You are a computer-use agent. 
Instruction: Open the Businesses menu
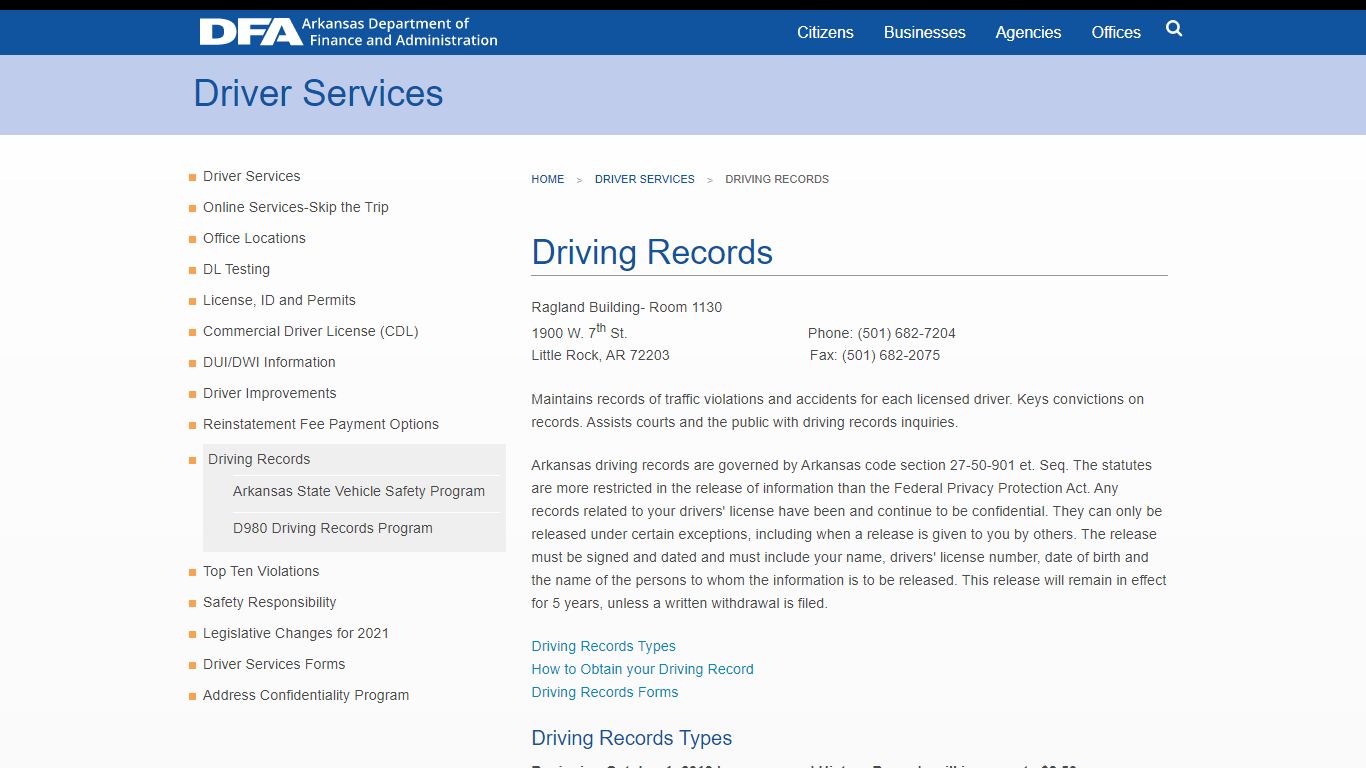pyautogui.click(x=924, y=32)
